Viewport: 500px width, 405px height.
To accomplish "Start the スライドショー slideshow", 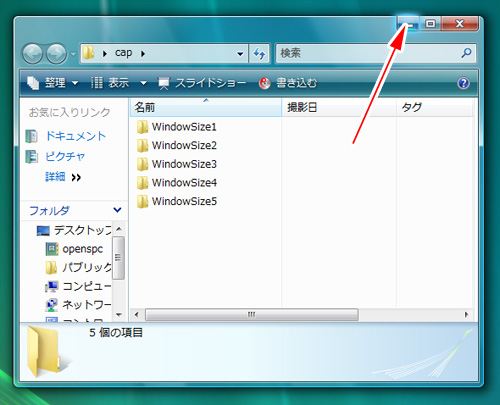I will tap(202, 83).
